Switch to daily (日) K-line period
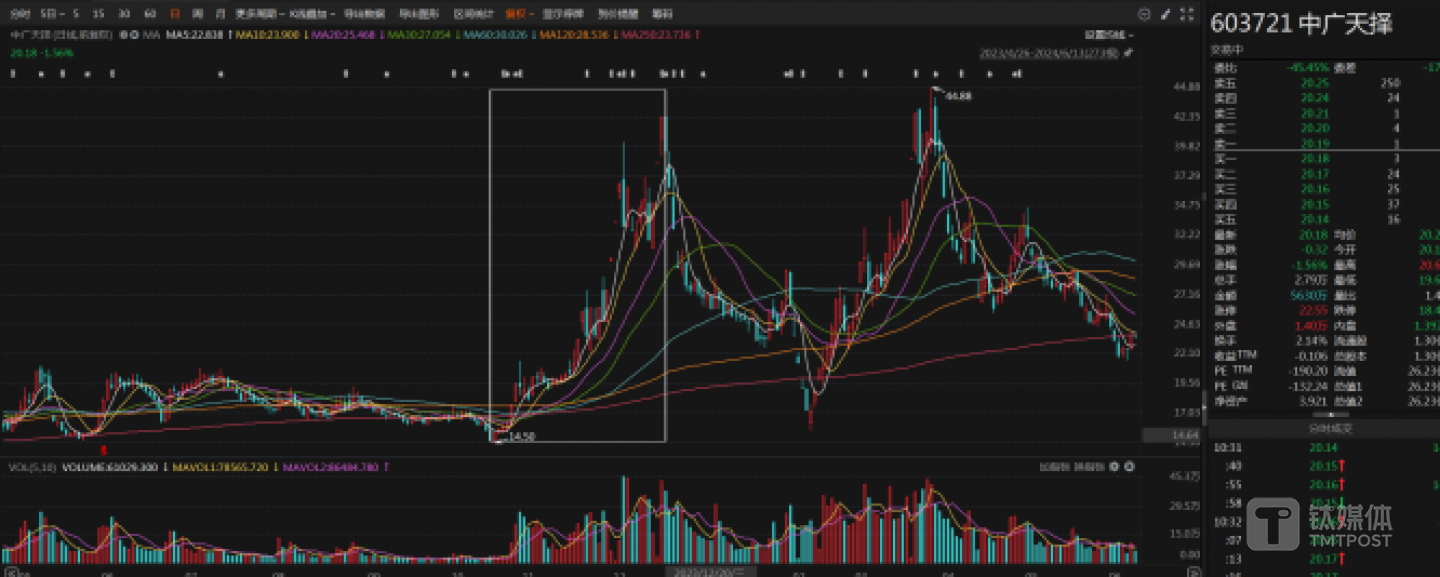 pos(175,14)
